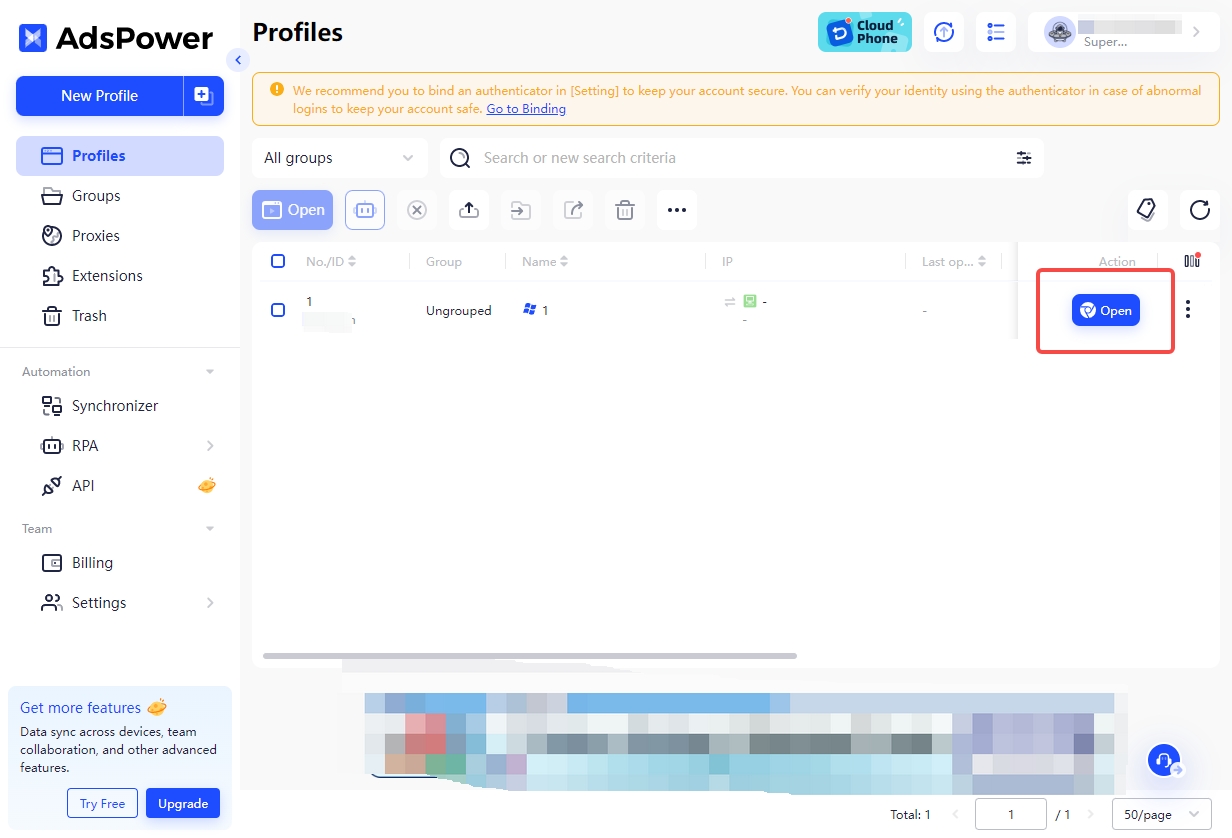Screen dimensions: 1232x838
Task: Tick the select-all checkbox in table header
Action: (278, 261)
